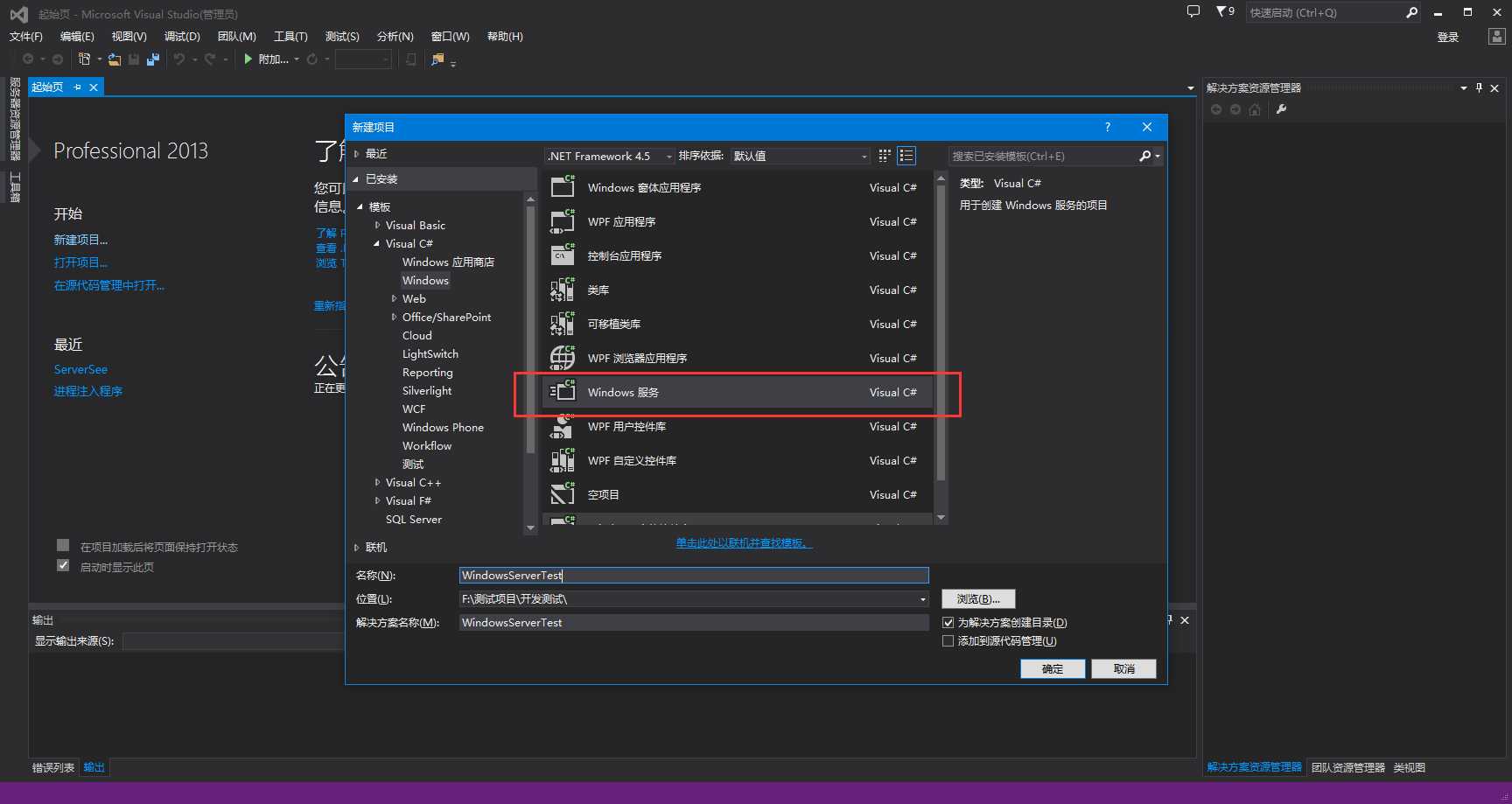Click the help question mark in New Project dialog
This screenshot has height=804, width=1512.
[x=1108, y=127]
